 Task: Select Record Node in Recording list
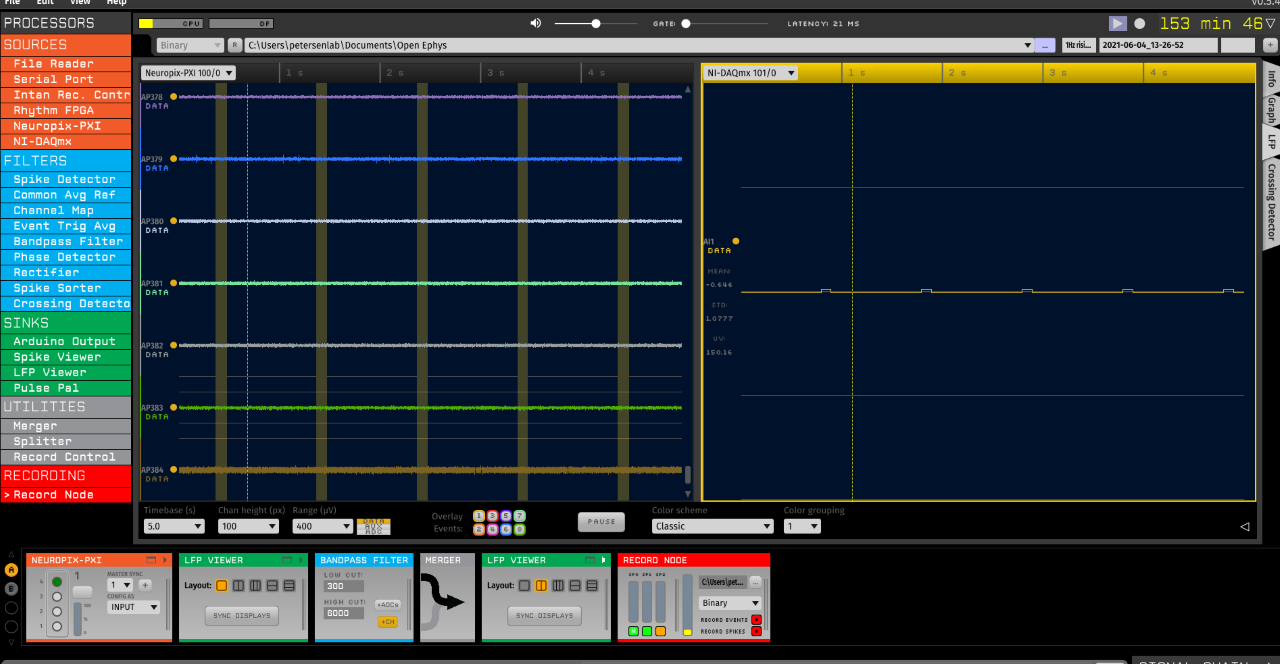pyautogui.click(x=66, y=495)
